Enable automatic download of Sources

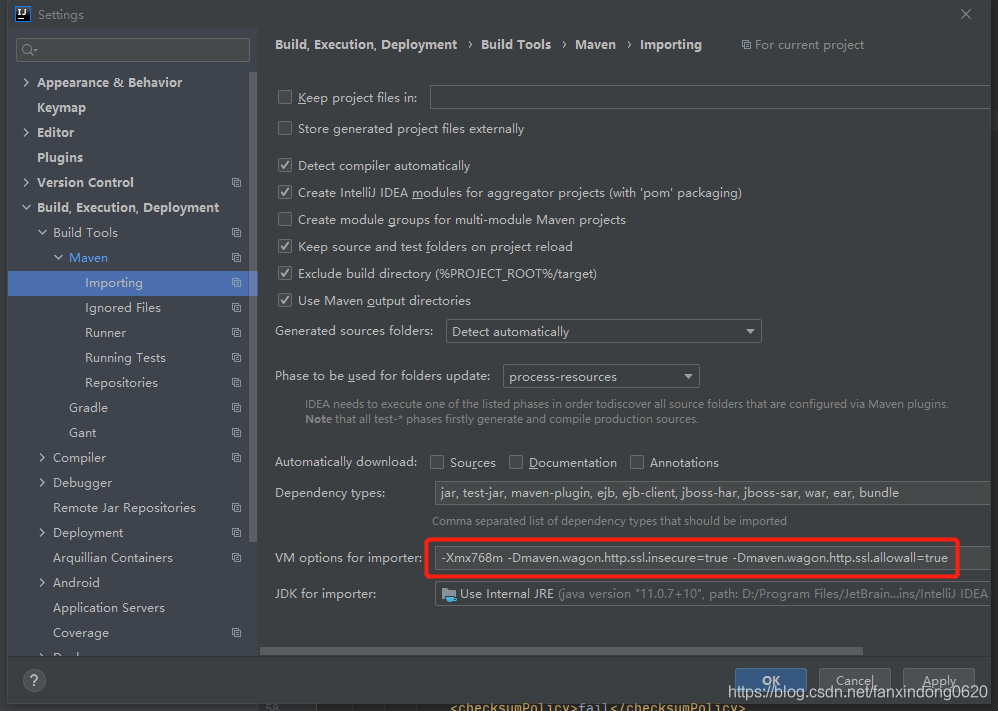click(437, 462)
